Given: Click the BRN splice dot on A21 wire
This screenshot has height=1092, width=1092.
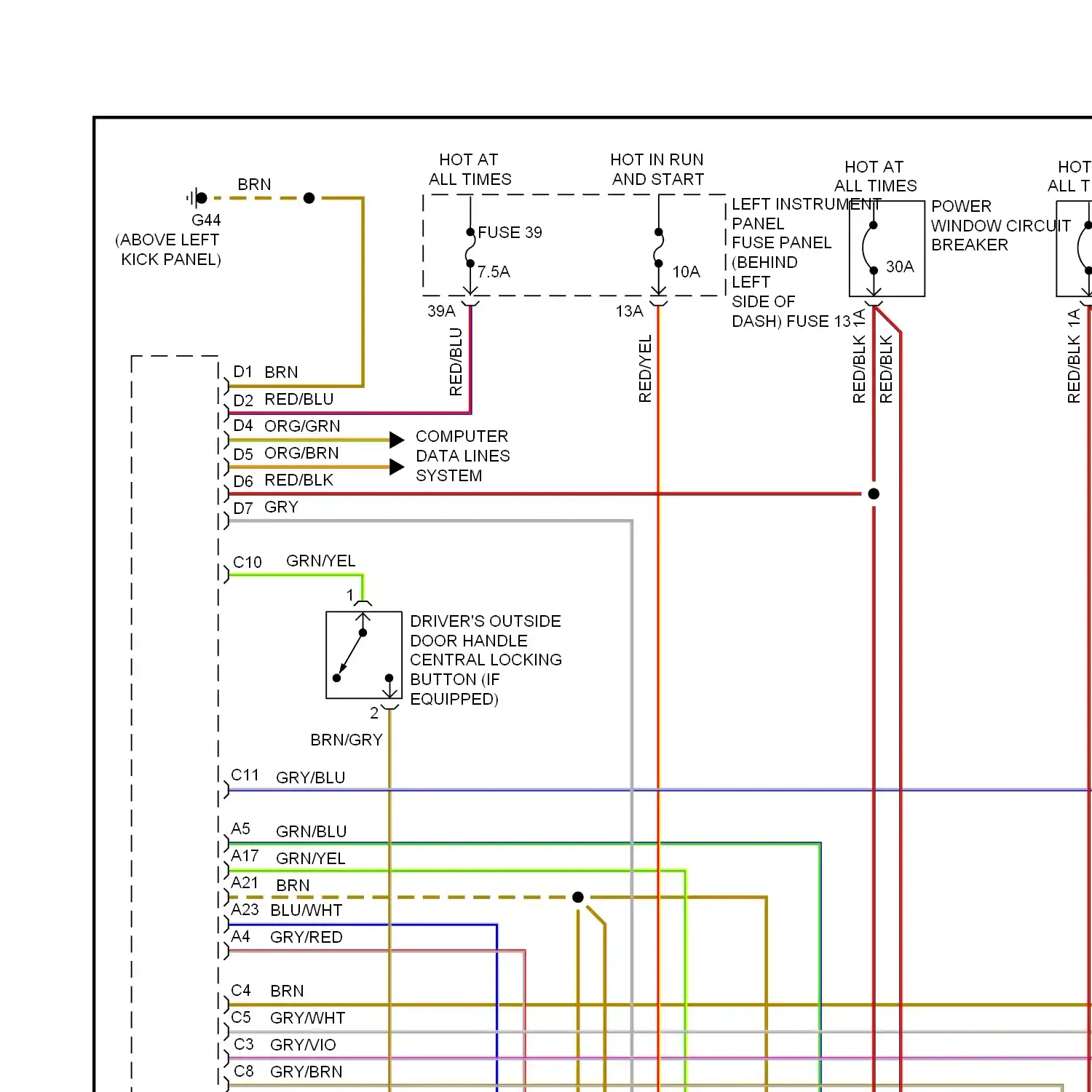Looking at the screenshot, I should [x=578, y=897].
